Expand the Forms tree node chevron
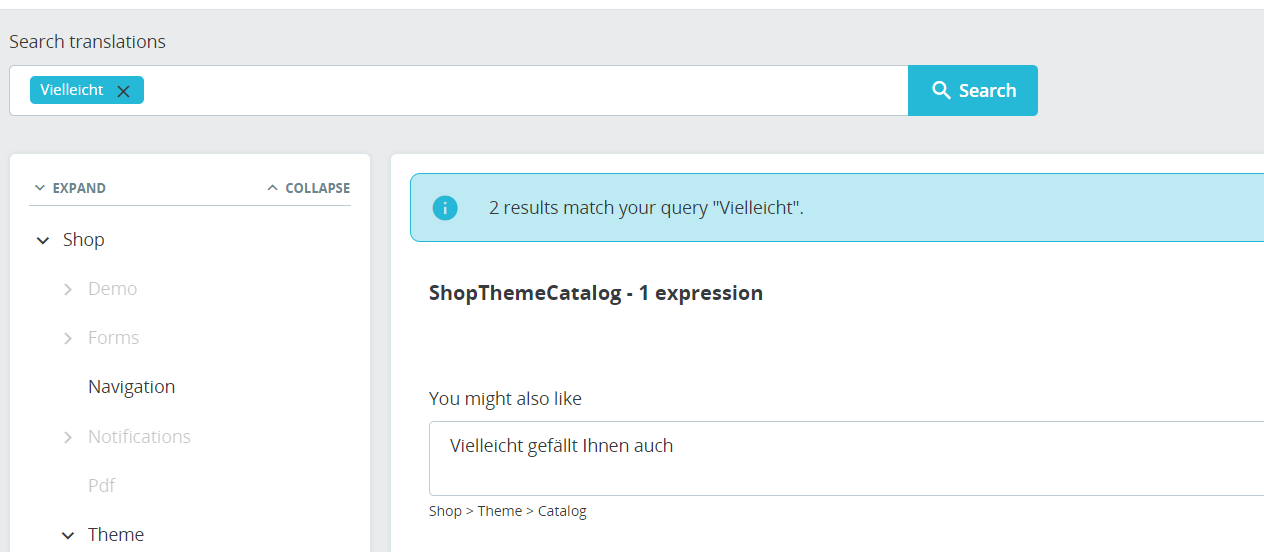The image size is (1264, 552). coord(68,338)
